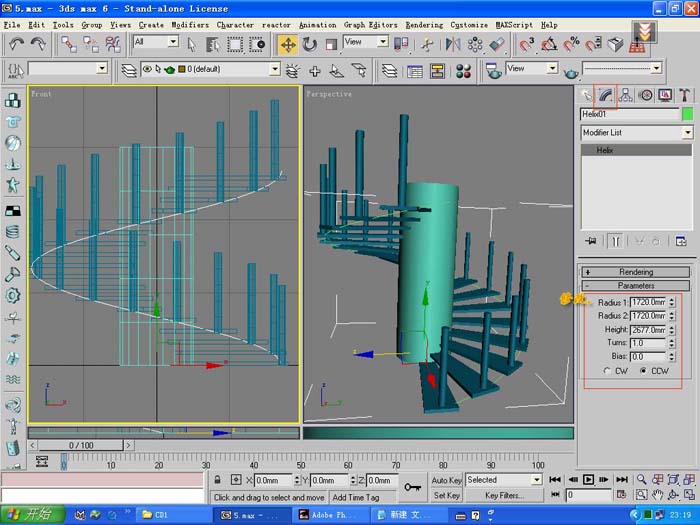Open the Modify panel tab
The image size is (700, 525).
(606, 95)
